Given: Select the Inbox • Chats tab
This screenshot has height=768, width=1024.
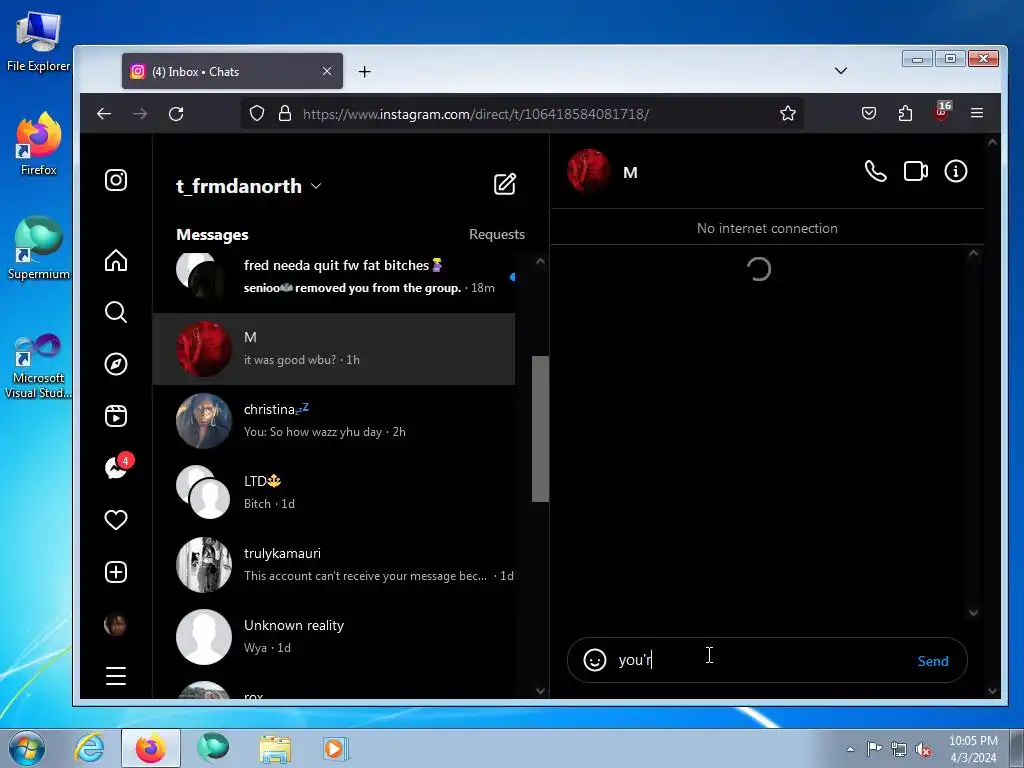Looking at the screenshot, I should pos(232,71).
